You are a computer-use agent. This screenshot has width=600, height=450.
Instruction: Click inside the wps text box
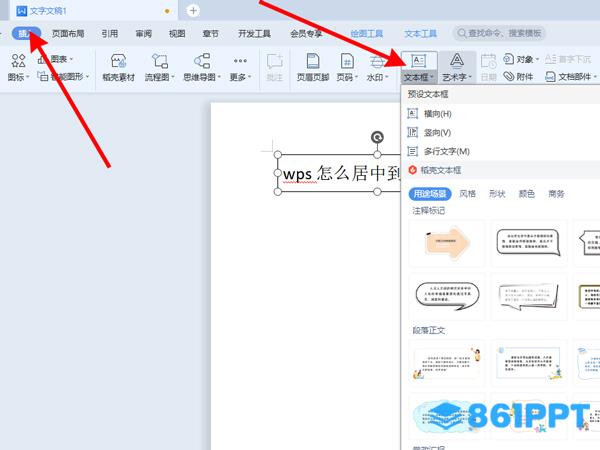click(341, 174)
